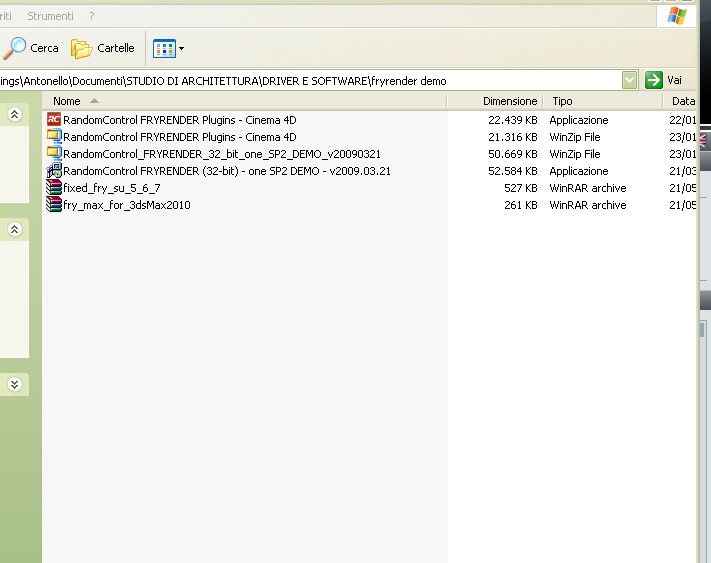Screen dimensions: 711x563
Task: Click the 22.439 KB size cell
Action: 512,120
